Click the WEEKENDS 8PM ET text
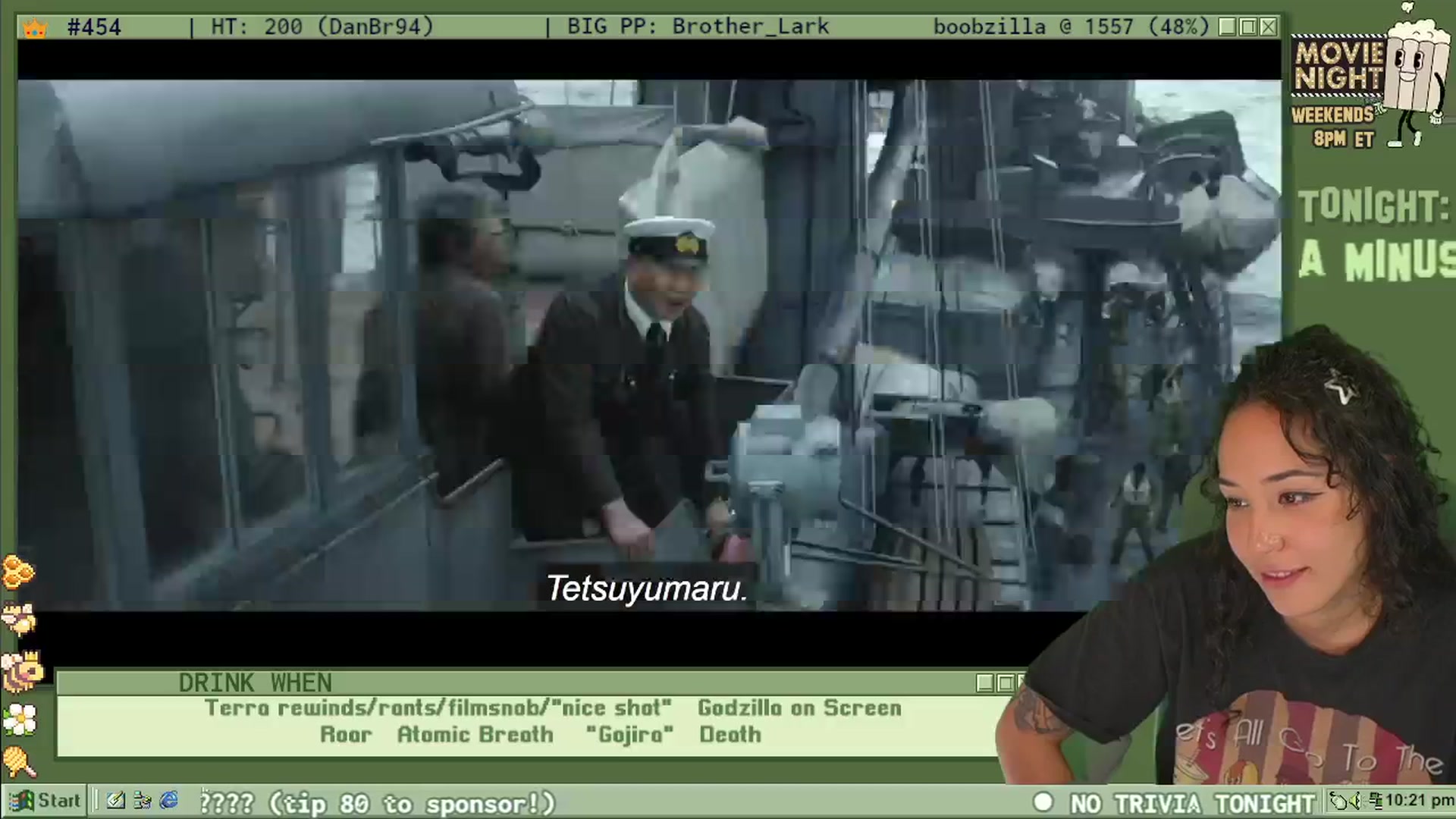The height and width of the screenshot is (819, 1456). click(1333, 127)
